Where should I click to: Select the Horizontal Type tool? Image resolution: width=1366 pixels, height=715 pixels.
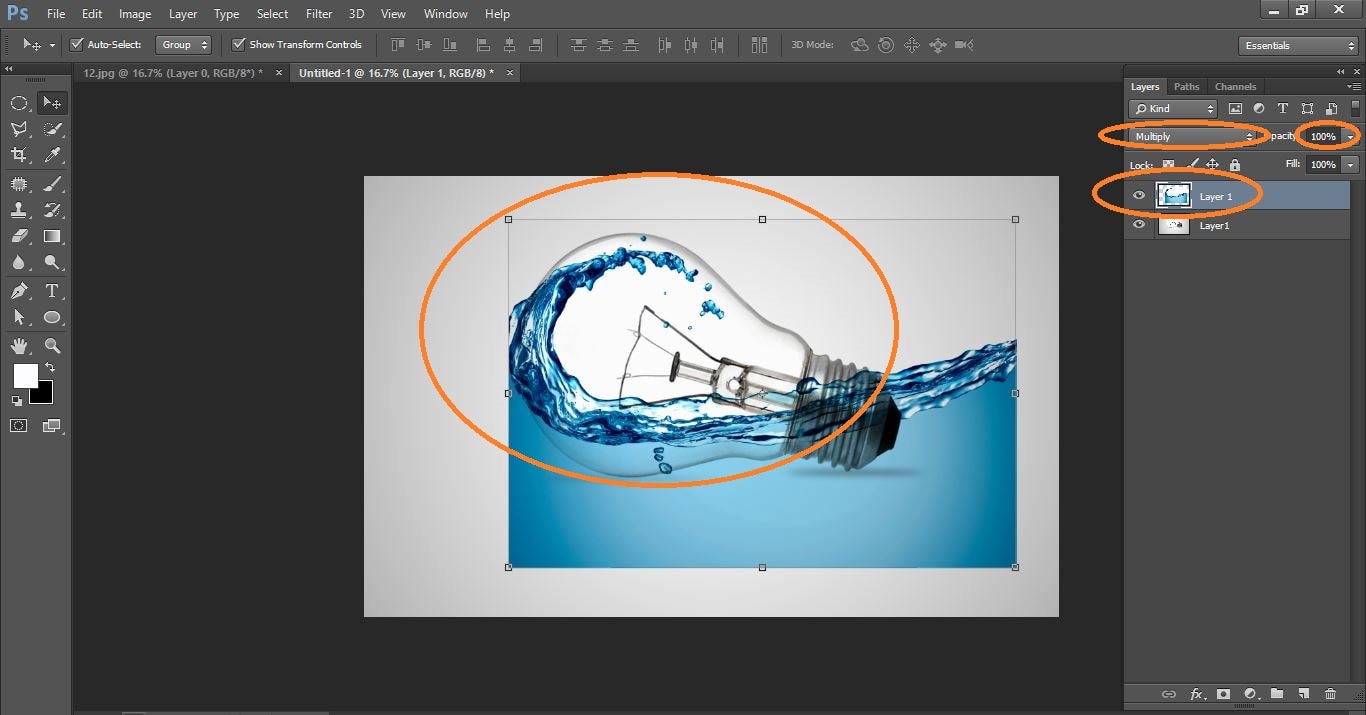click(53, 291)
